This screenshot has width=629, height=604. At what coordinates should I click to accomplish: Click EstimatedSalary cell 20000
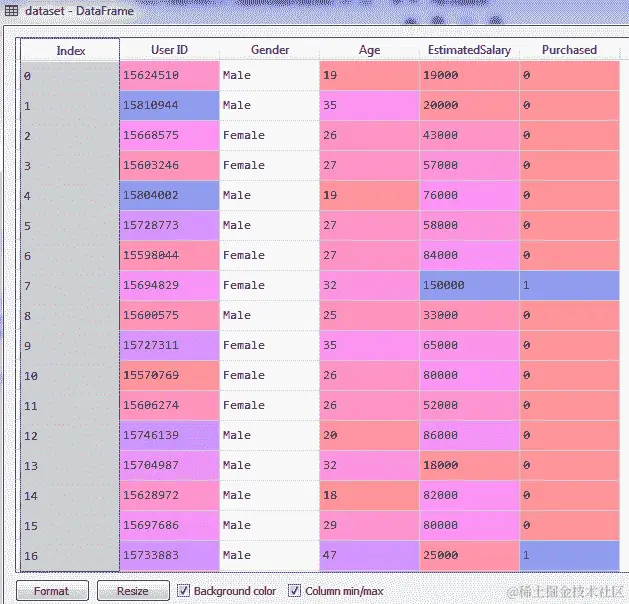tap(469, 105)
